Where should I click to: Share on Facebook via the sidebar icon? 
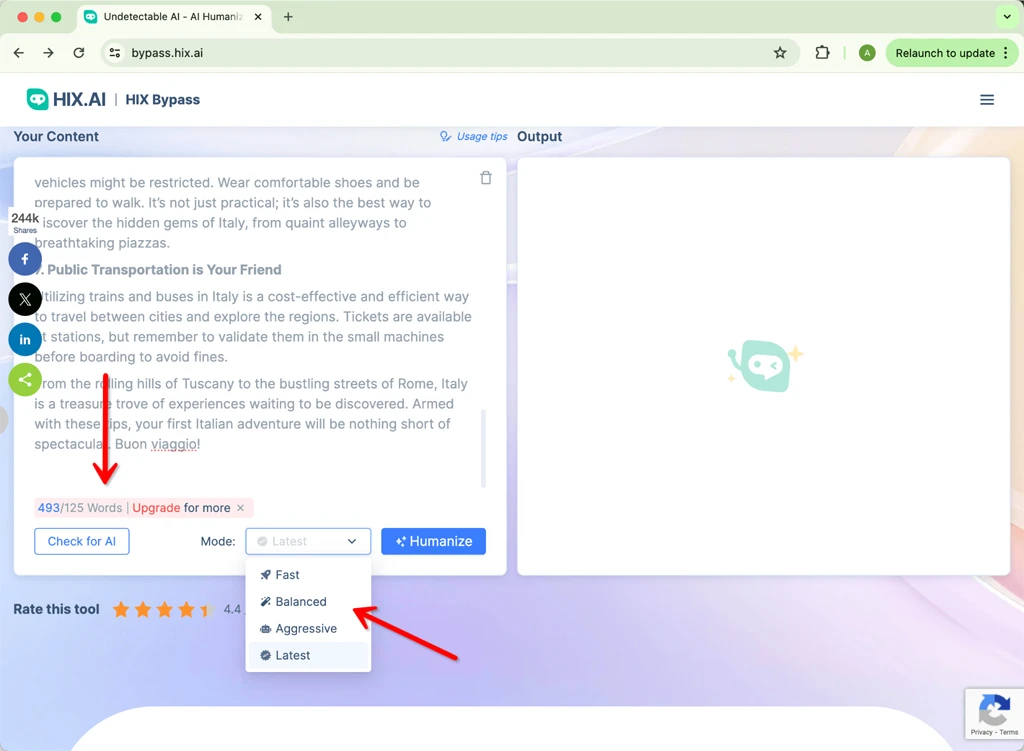click(25, 259)
